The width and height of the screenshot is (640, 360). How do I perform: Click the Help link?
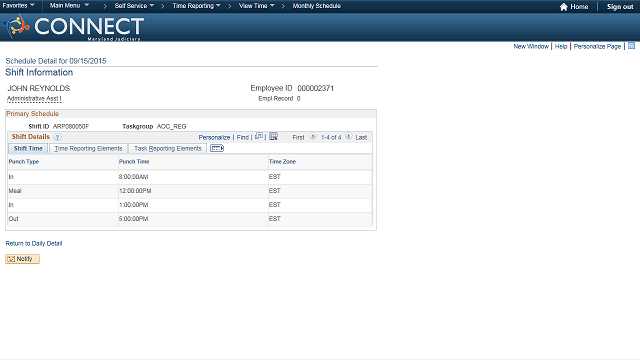click(x=561, y=47)
